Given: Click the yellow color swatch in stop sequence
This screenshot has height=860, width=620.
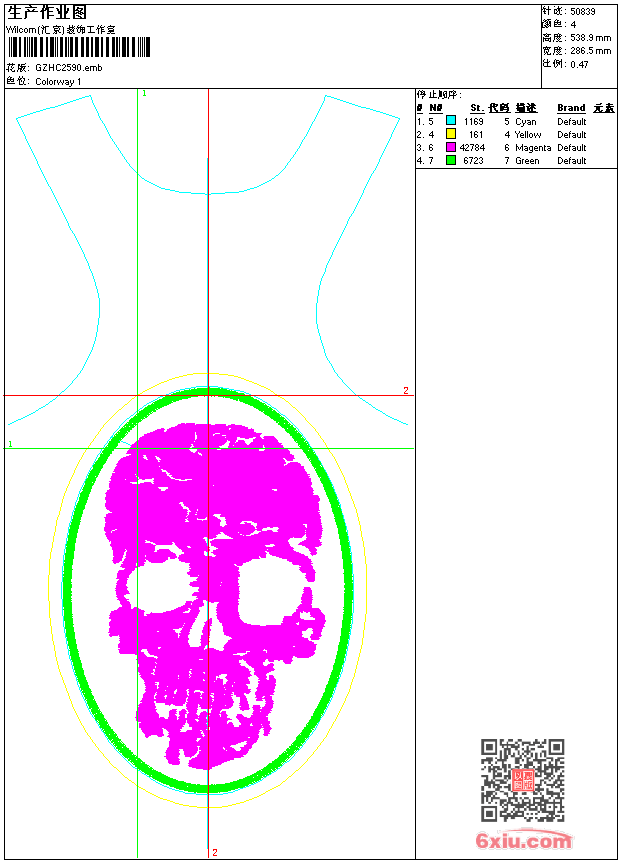Looking at the screenshot, I should click(x=451, y=134).
